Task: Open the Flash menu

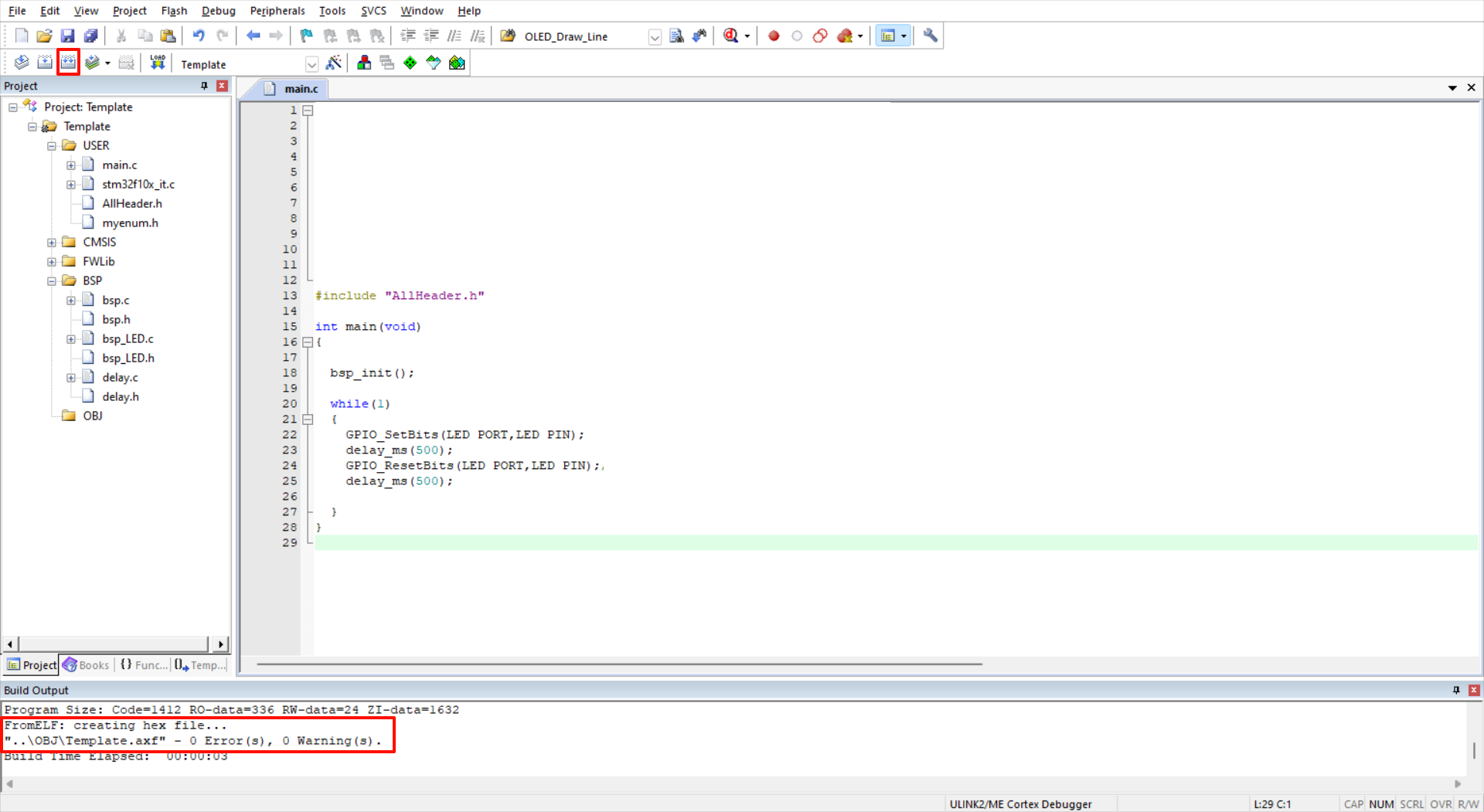Action: pos(174,11)
